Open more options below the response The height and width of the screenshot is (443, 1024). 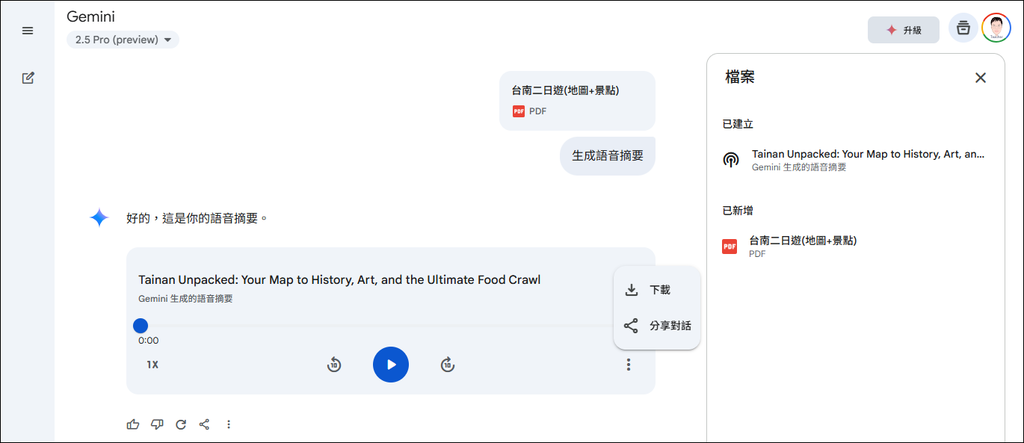coord(229,424)
